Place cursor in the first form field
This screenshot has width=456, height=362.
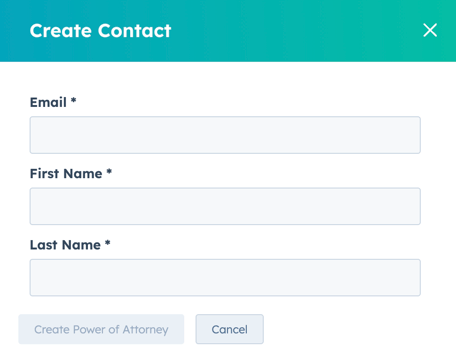coord(225,135)
